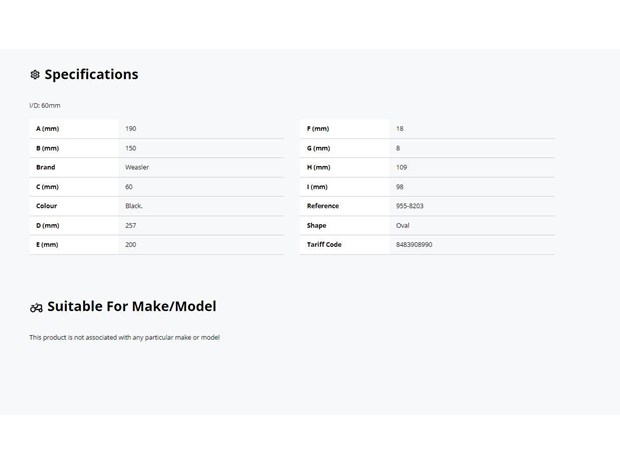Click the Colour value Black

tap(134, 206)
